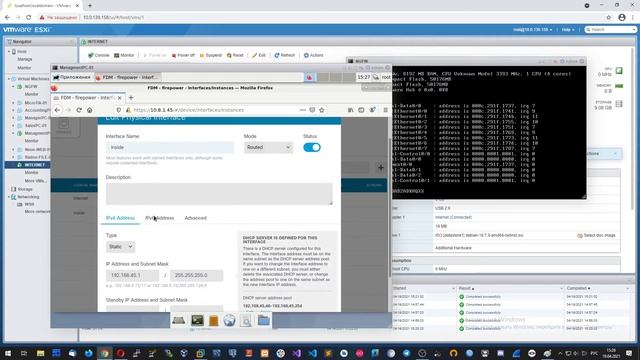This screenshot has width=640, height=360.
Task: Select FDM firepower window in XFCE panel
Action: point(127,77)
